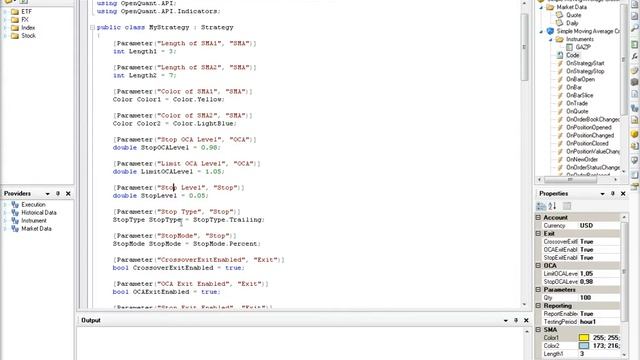Collapse the OCA property category
640x360 pixels.
pos(538,266)
